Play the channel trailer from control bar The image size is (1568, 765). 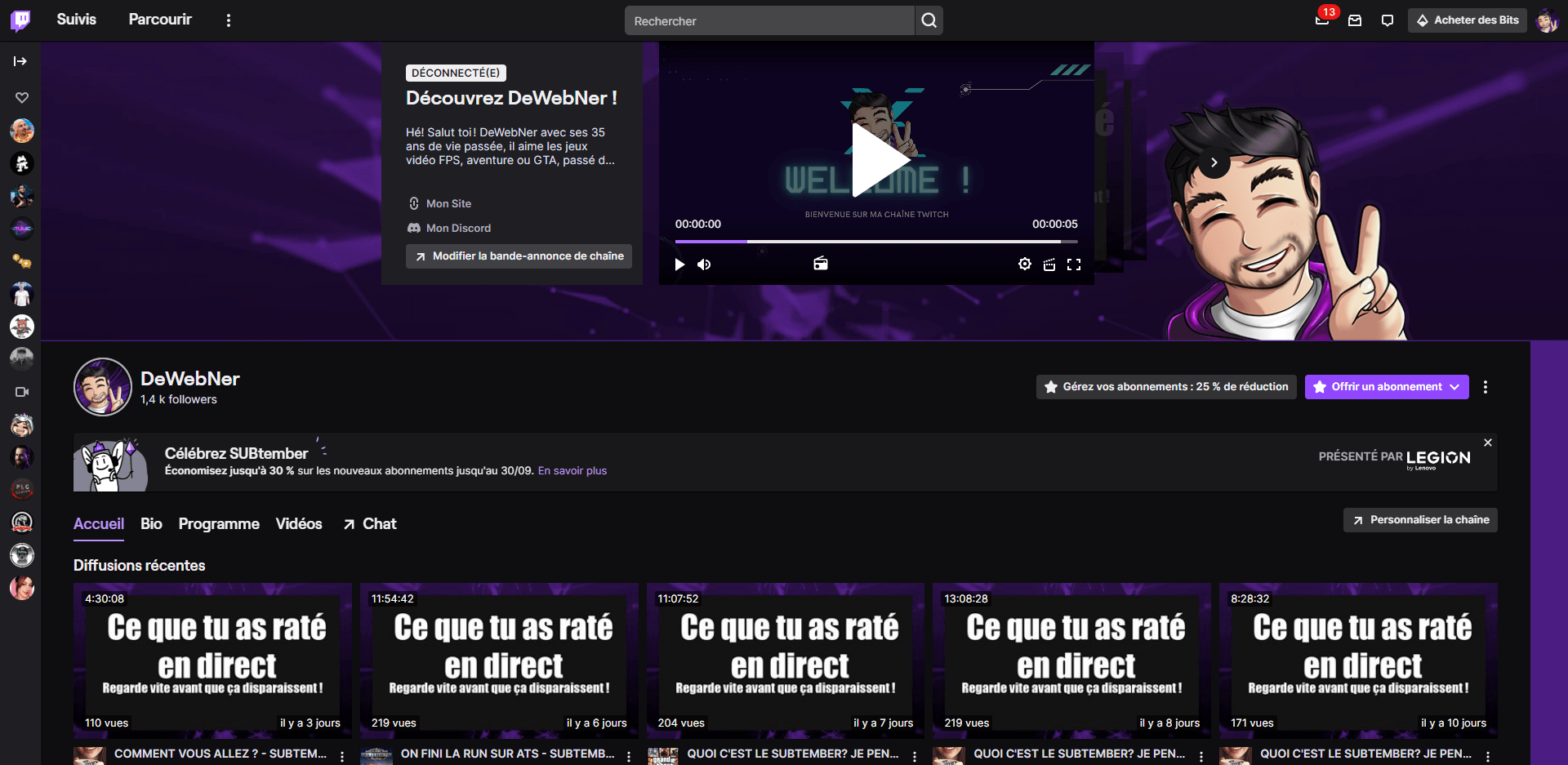tap(679, 265)
